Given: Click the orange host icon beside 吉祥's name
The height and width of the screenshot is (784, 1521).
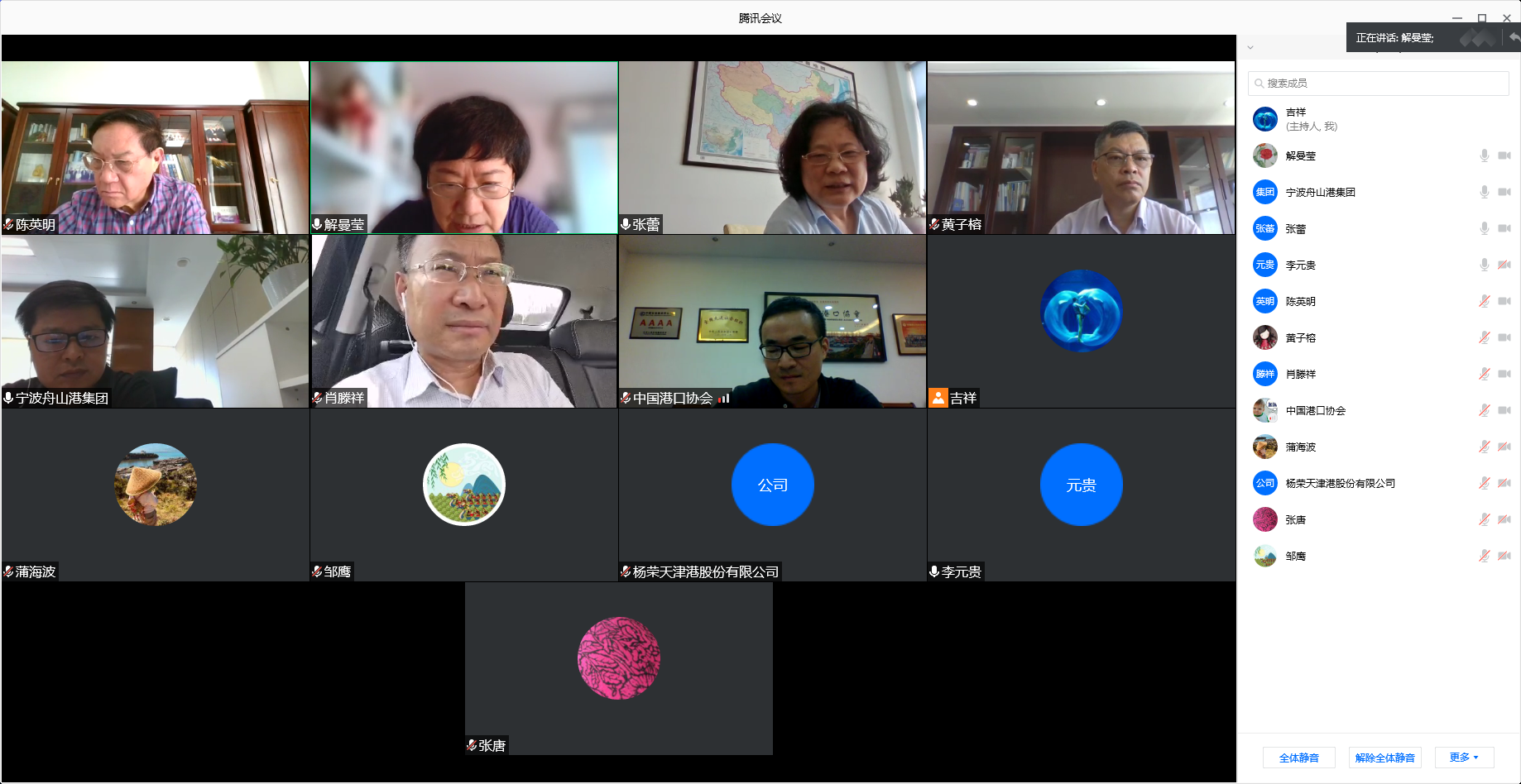Looking at the screenshot, I should pos(938,398).
